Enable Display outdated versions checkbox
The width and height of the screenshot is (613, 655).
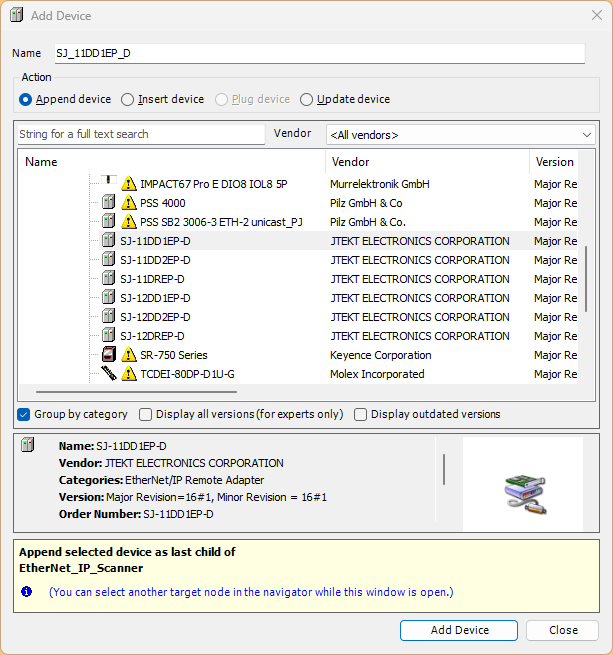tap(360, 414)
